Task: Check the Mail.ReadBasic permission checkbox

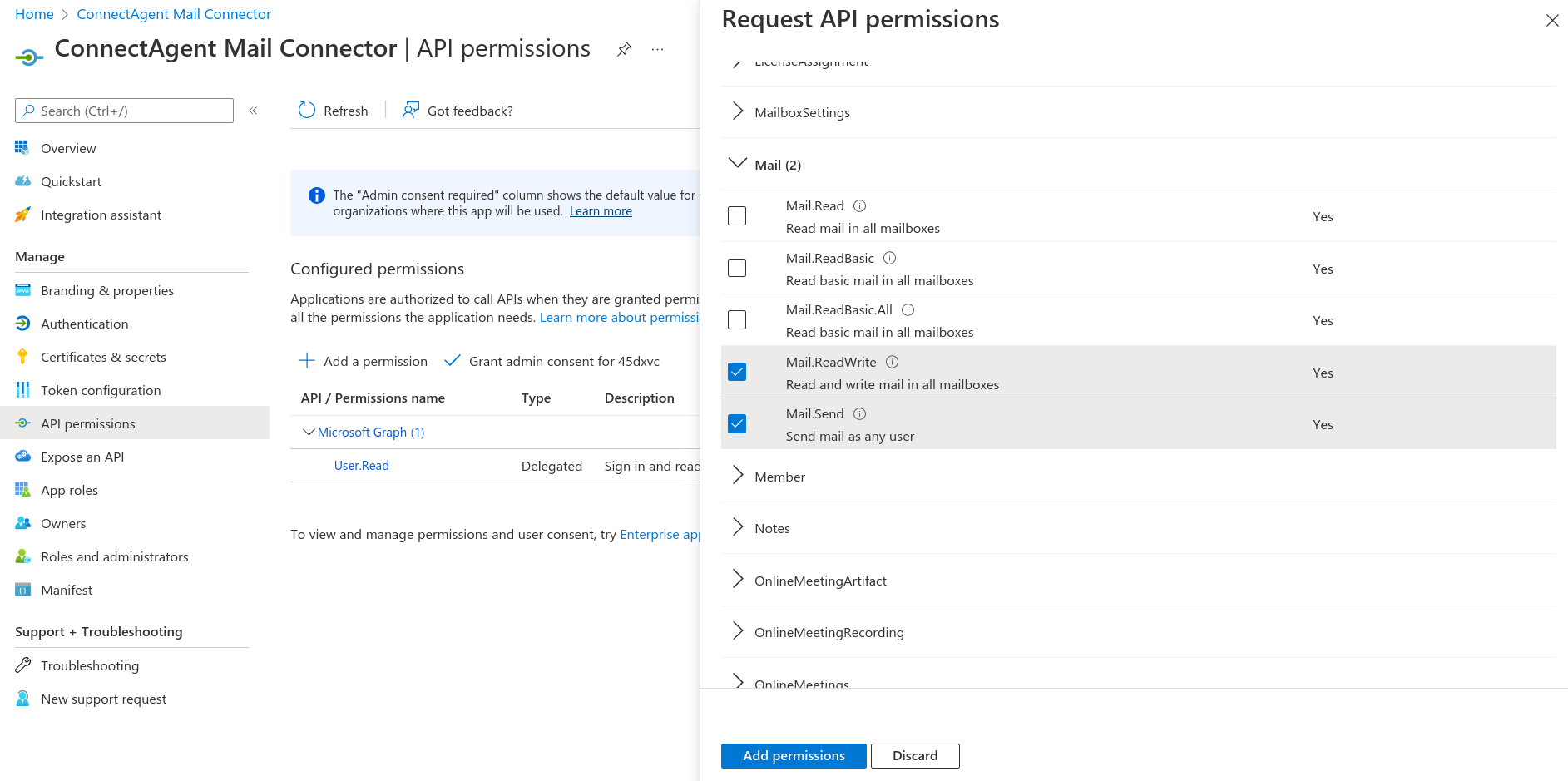Action: (x=737, y=268)
